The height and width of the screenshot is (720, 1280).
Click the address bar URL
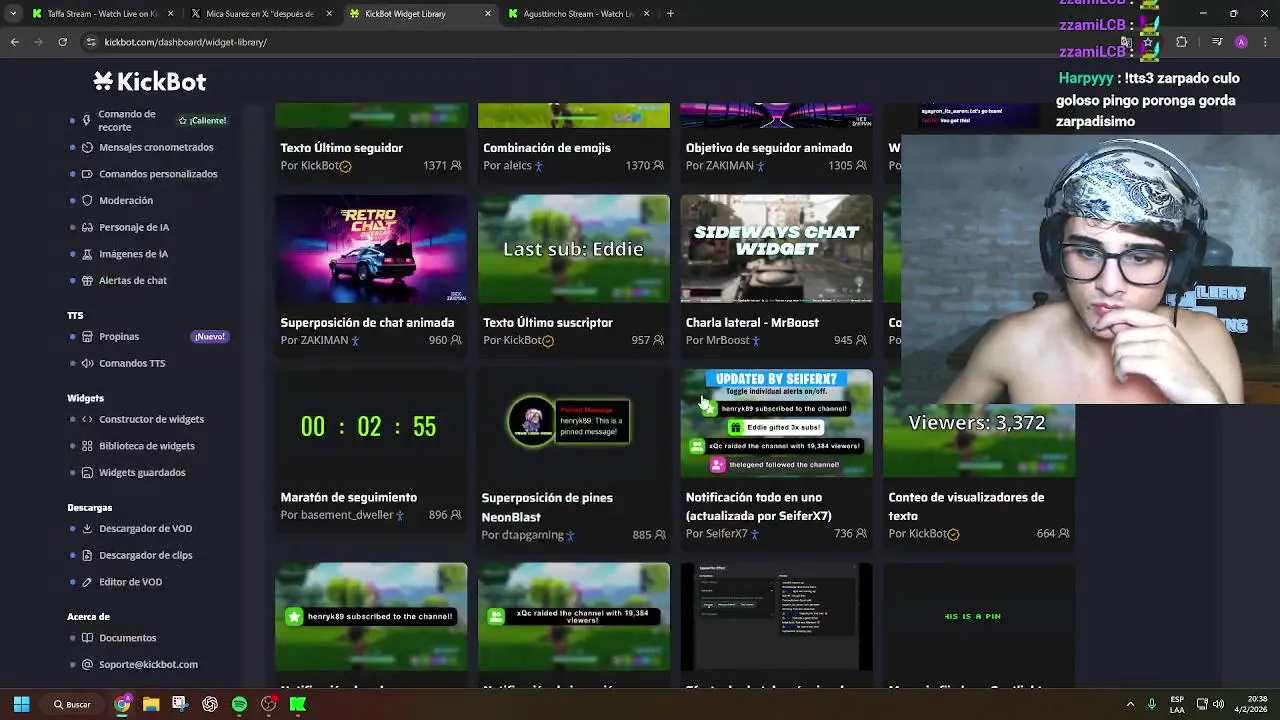[x=186, y=42]
